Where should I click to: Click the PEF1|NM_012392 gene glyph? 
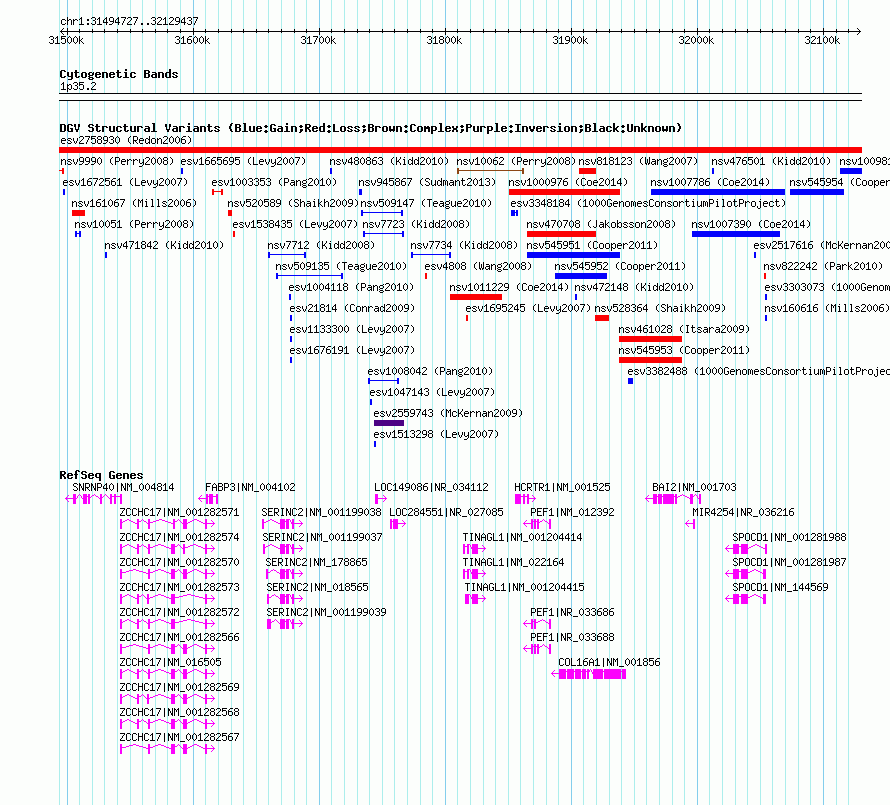pos(537,524)
